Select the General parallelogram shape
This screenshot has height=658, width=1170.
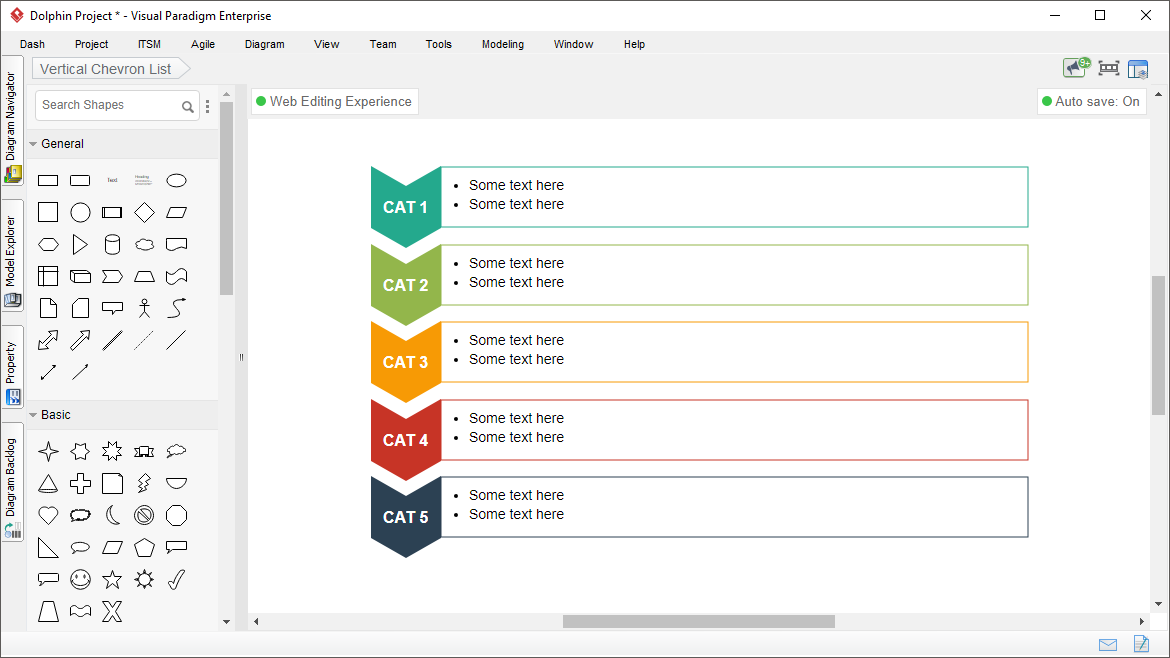176,213
